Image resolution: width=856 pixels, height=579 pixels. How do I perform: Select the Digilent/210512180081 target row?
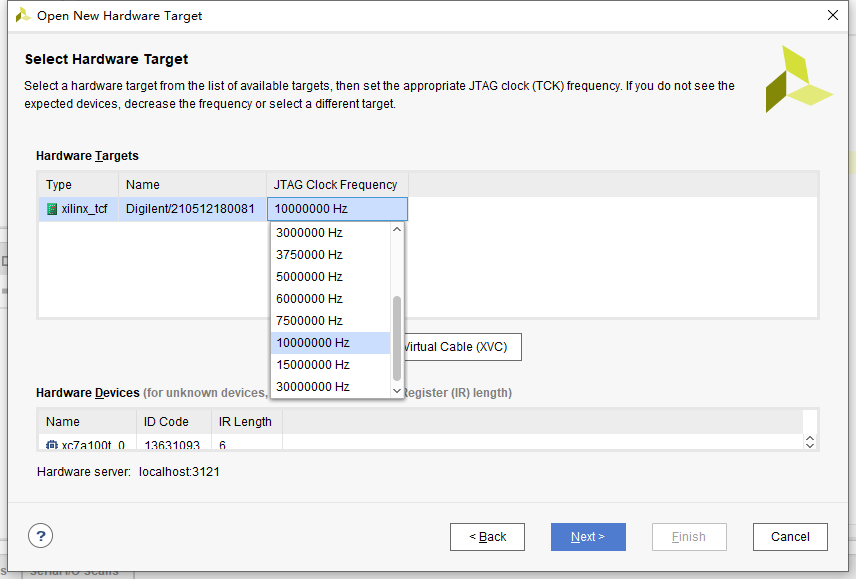190,209
